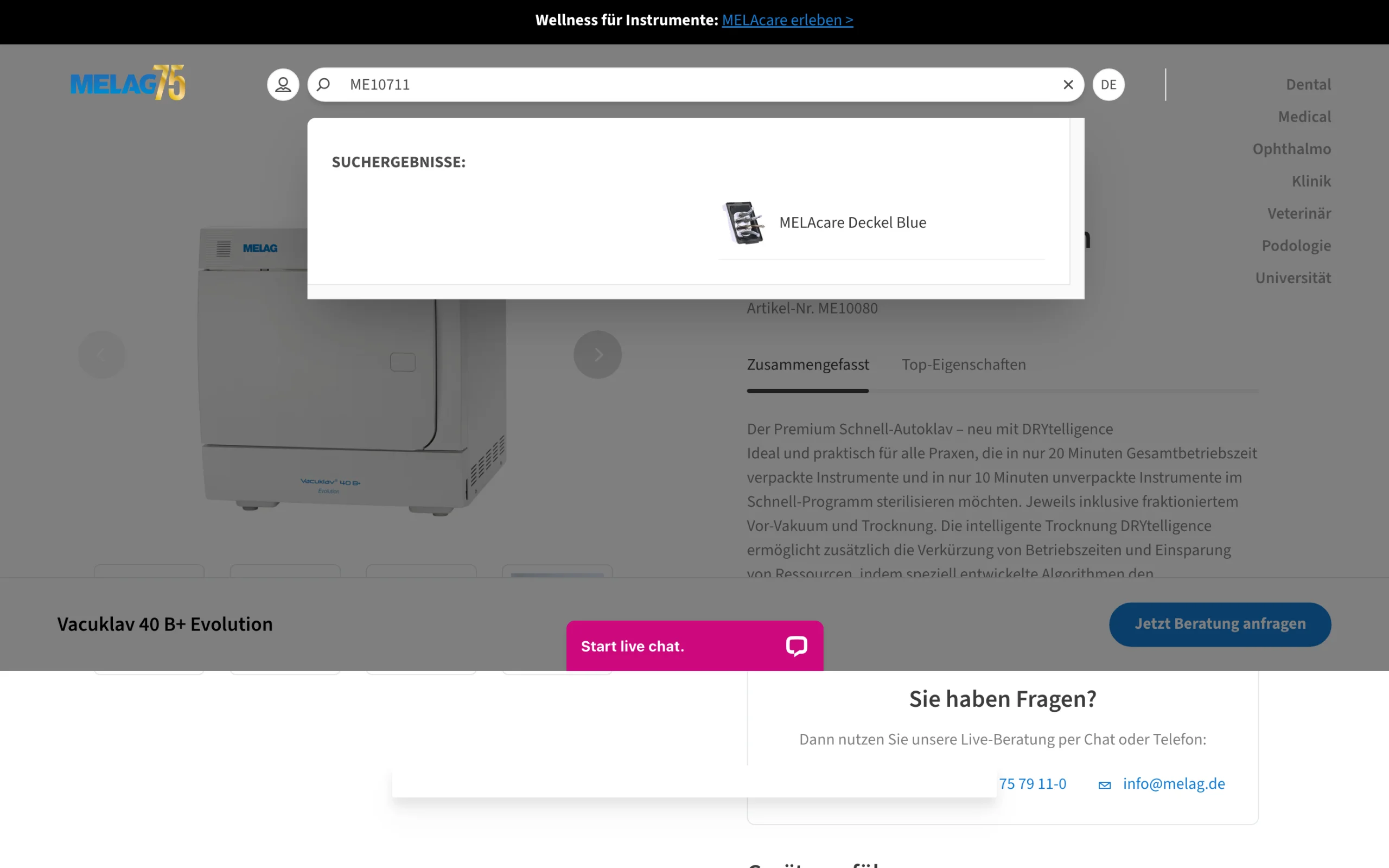This screenshot has height=868, width=1389.
Task: Show next product image arrow
Action: (597, 354)
